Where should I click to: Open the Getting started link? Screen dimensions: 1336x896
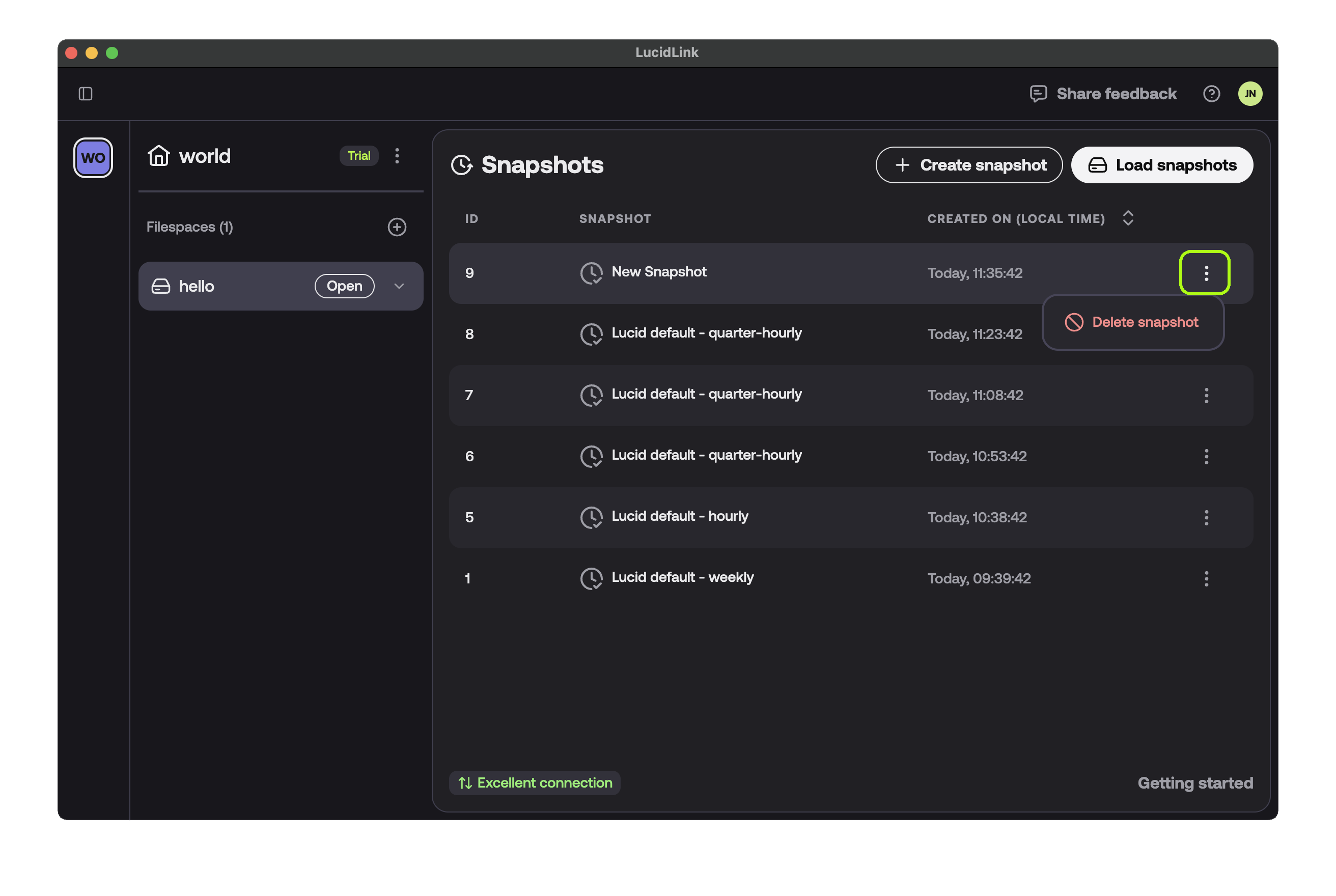[1195, 783]
